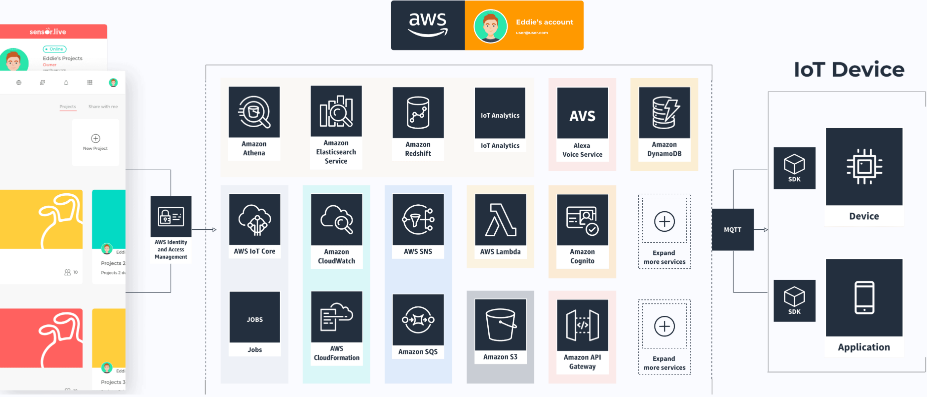Click the grid view icon in sensor.live toolbar

pos(89,83)
